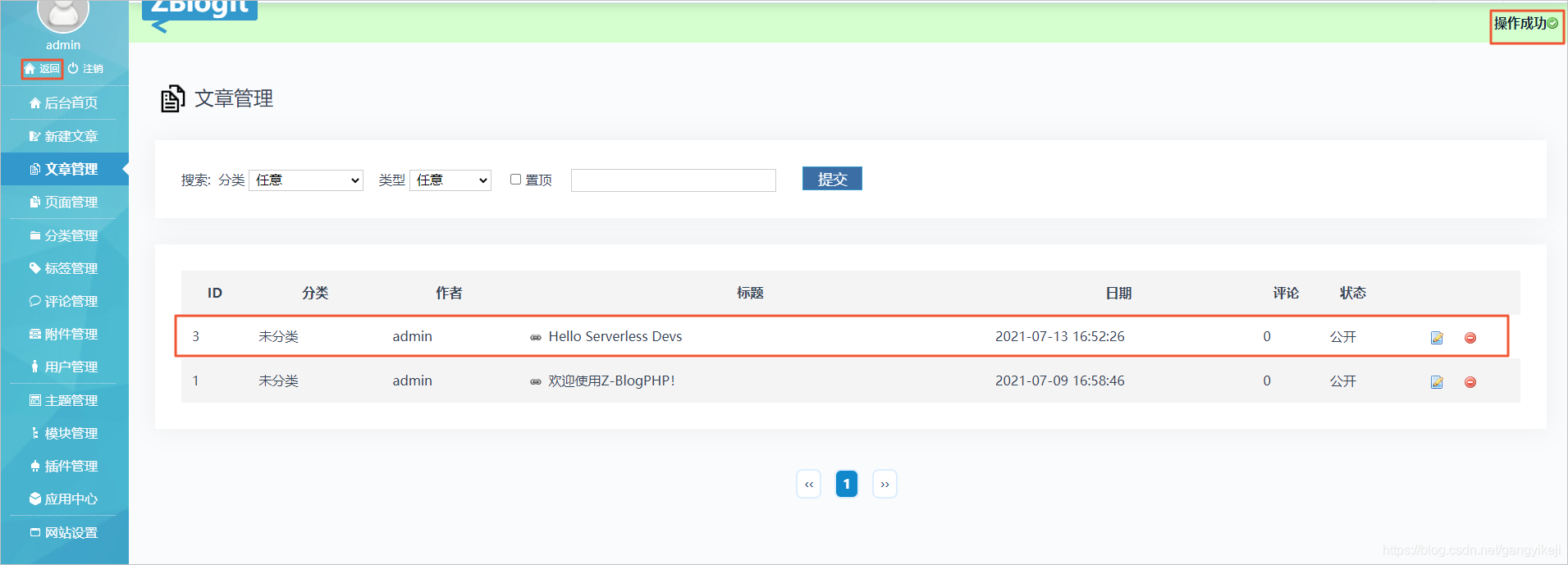This screenshot has height=565, width=1568.
Task: Open 用户管理 in sidebar
Action: (x=64, y=367)
